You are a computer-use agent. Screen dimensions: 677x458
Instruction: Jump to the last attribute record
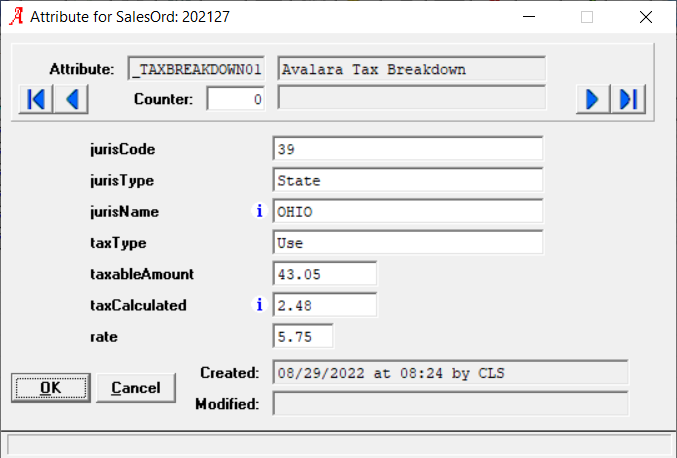(x=628, y=99)
